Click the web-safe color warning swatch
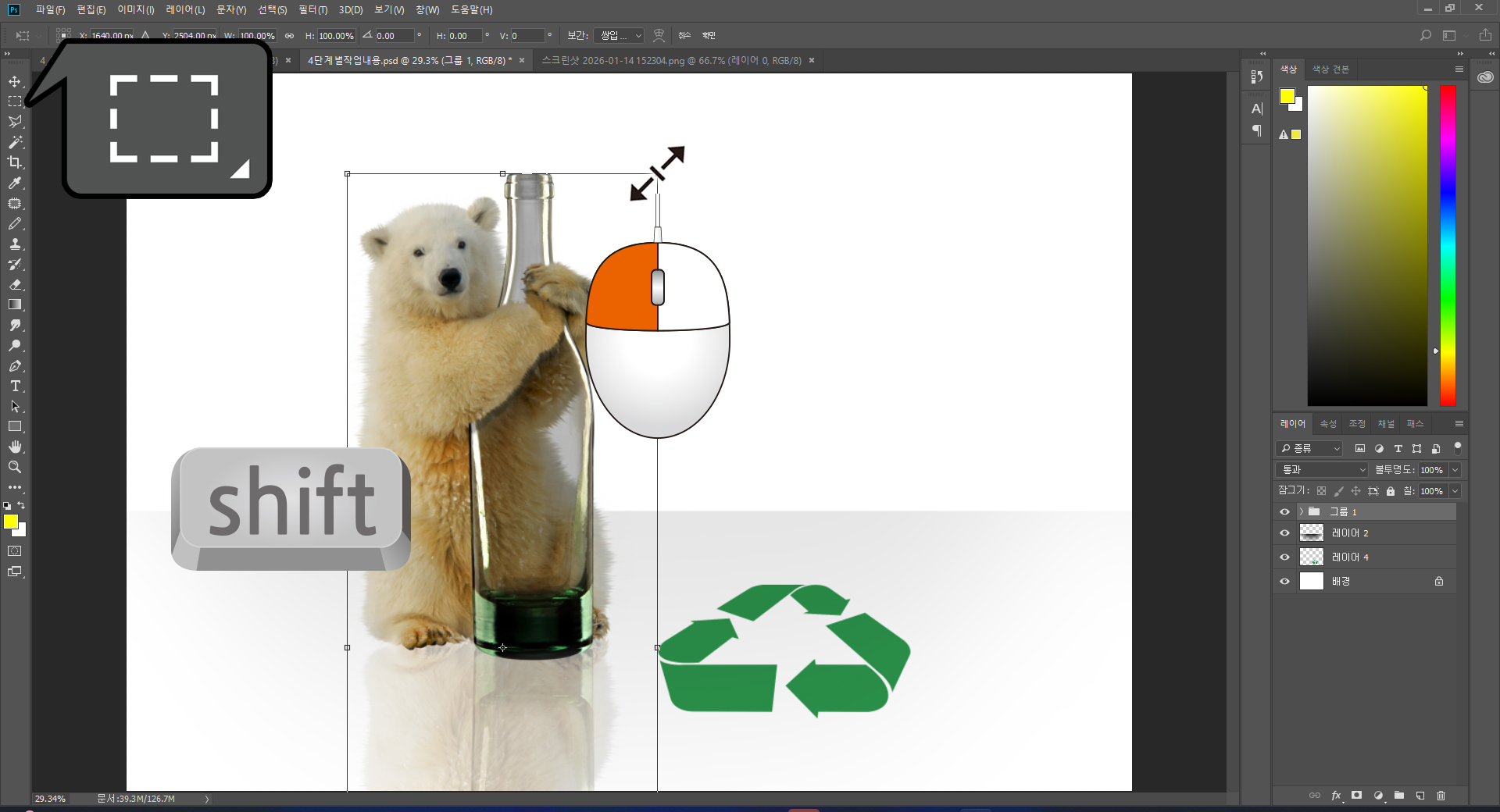The height and width of the screenshot is (812, 1500). pos(1296,134)
